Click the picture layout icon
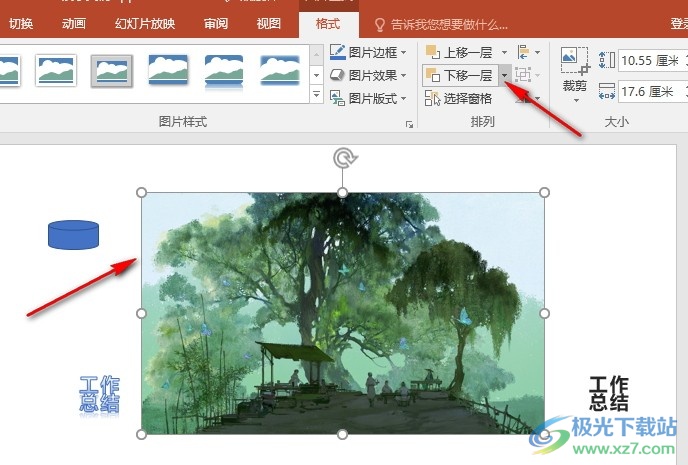The width and height of the screenshot is (688, 465). (x=337, y=99)
